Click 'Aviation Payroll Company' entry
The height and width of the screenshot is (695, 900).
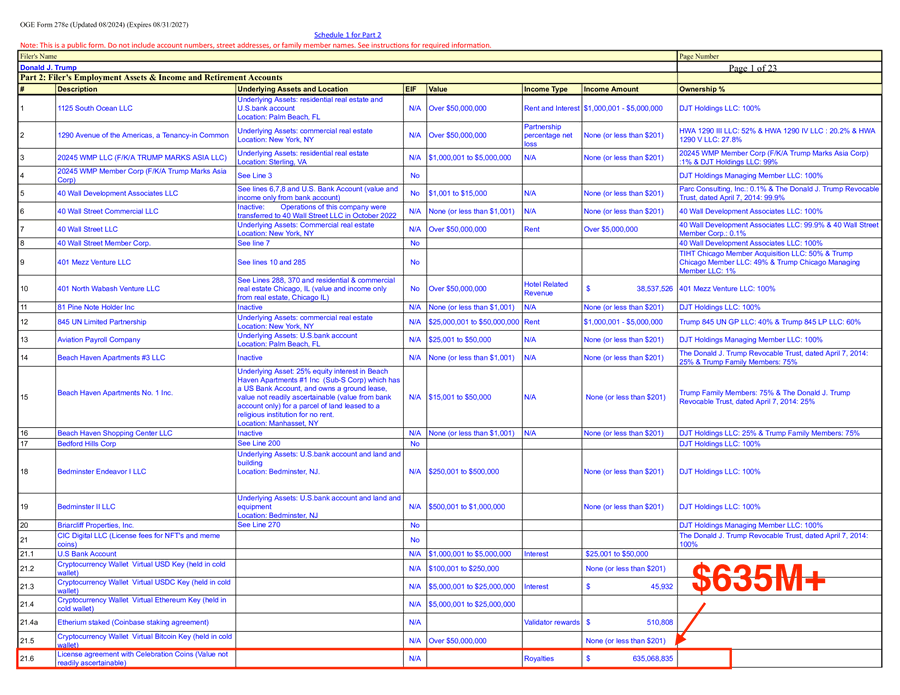pos(99,340)
